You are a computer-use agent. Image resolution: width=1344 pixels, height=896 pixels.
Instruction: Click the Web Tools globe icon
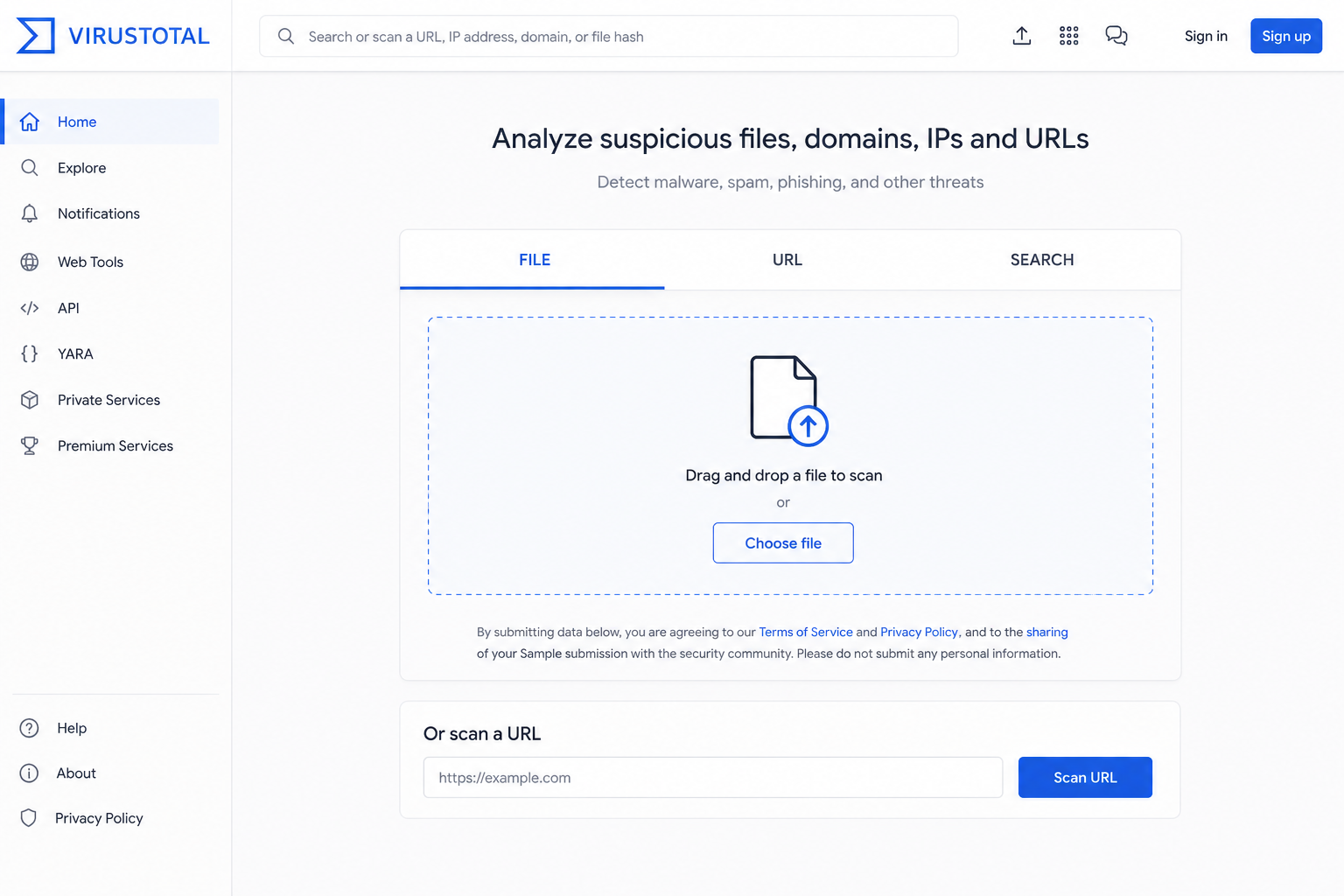click(x=30, y=262)
